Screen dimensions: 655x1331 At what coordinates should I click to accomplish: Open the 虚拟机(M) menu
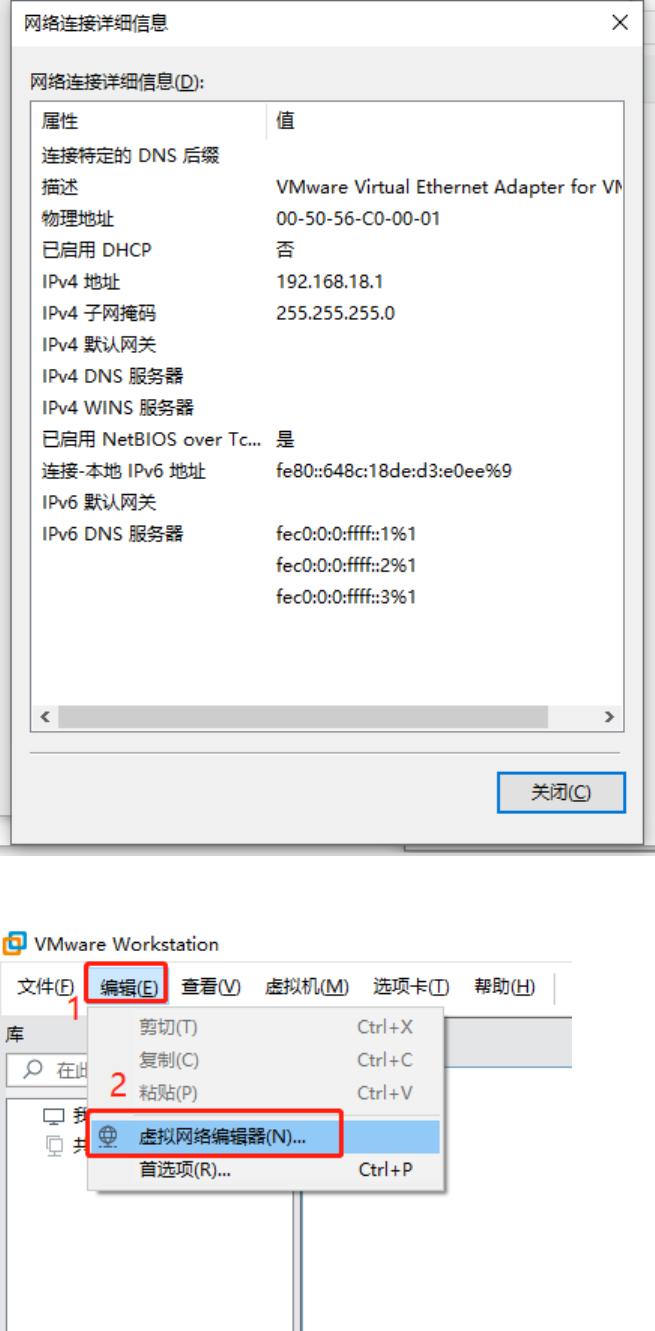pos(307,987)
